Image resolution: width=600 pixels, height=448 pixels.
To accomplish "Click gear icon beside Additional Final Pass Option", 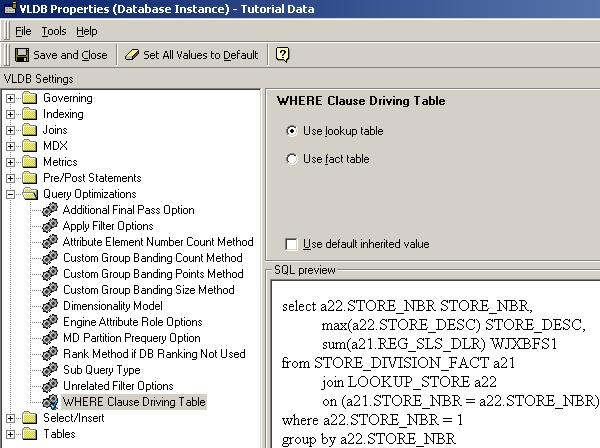I will [50, 210].
